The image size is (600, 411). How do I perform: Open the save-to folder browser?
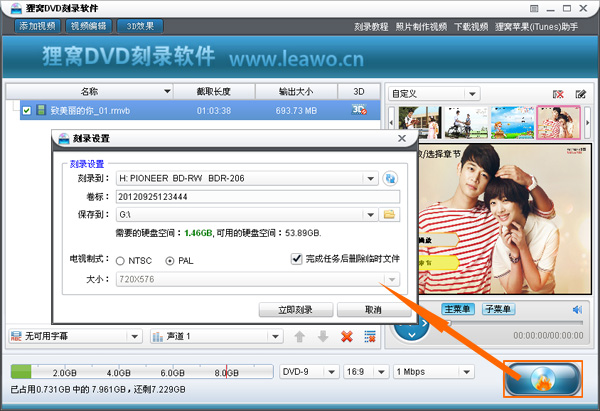391,214
